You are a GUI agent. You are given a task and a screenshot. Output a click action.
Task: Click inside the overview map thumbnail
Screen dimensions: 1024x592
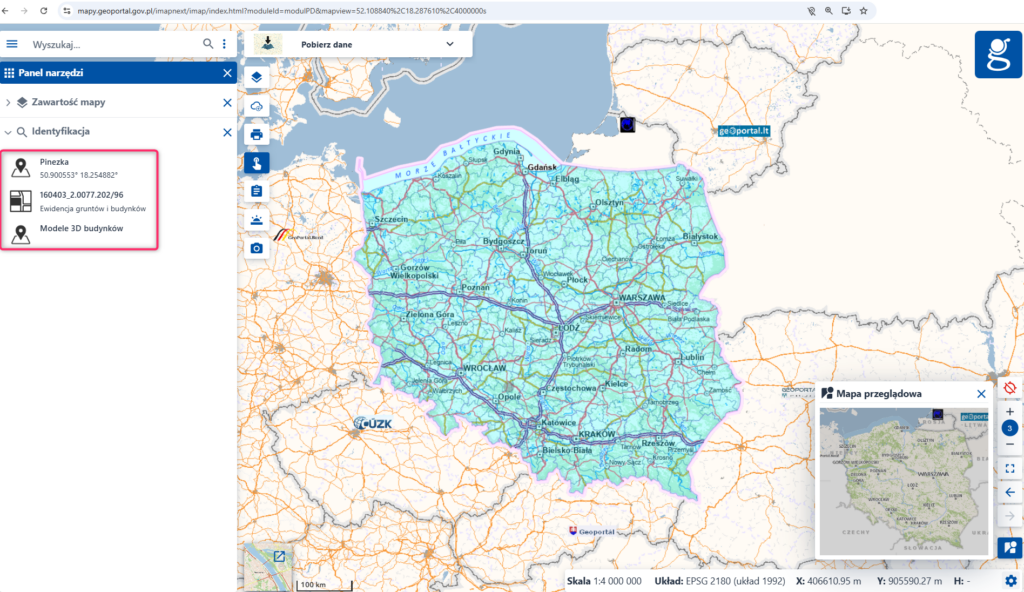click(x=904, y=482)
